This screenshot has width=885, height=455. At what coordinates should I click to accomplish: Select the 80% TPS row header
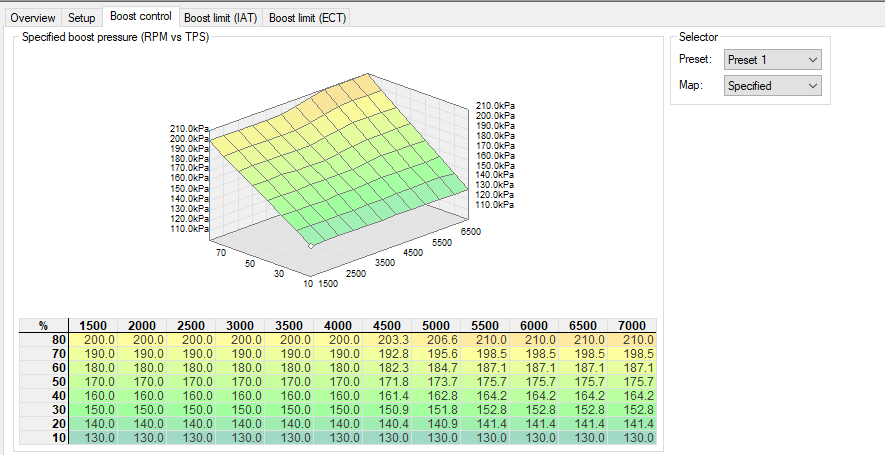44,340
